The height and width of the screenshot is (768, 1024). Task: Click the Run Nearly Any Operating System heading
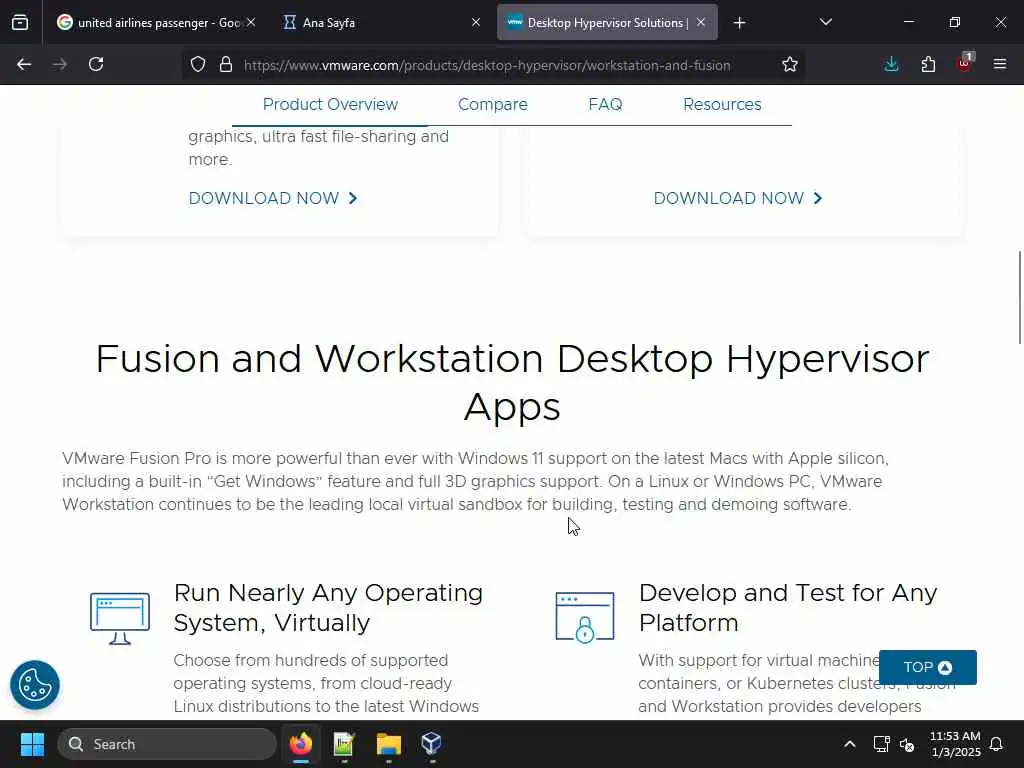coord(328,607)
